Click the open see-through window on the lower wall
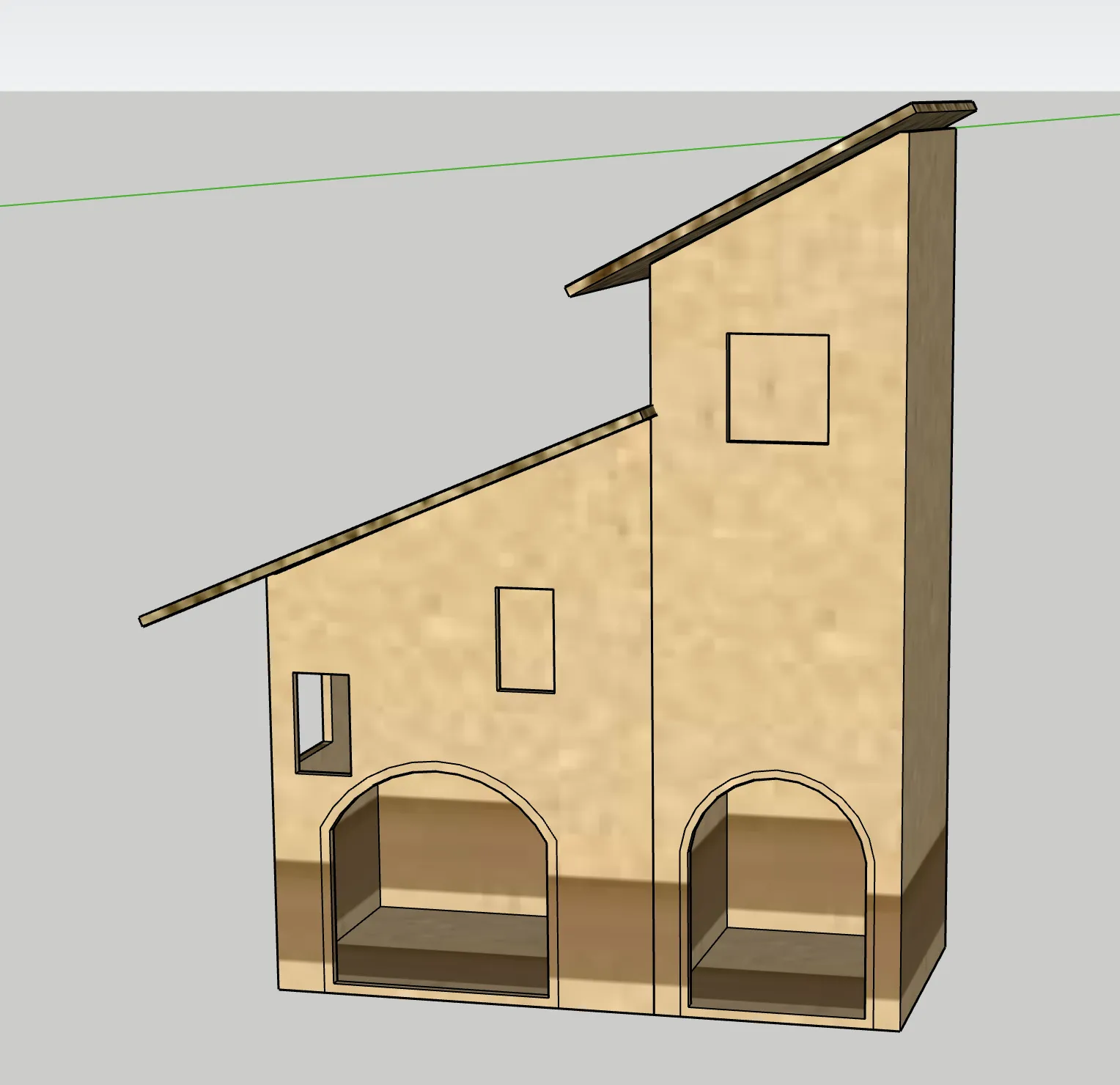The width and height of the screenshot is (1120, 1085). click(322, 724)
